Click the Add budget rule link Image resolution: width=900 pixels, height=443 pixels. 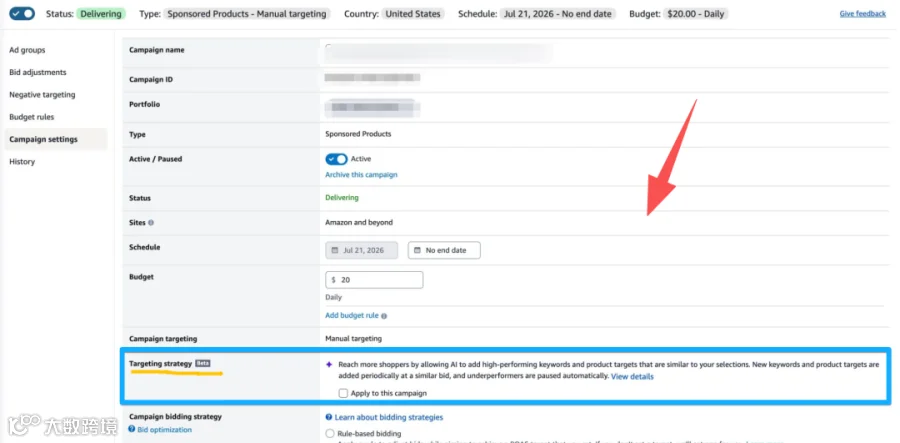tap(352, 316)
